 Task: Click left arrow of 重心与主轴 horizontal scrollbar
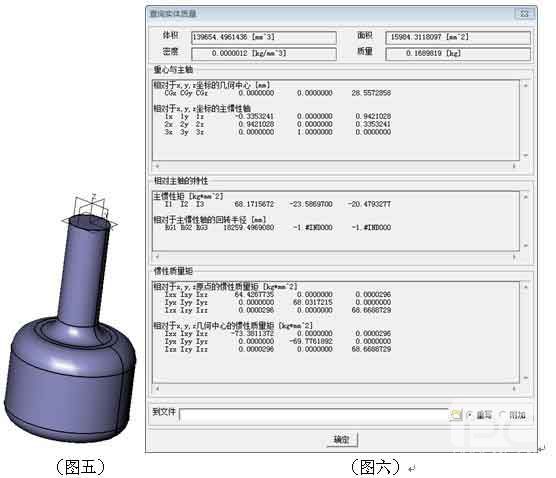[157, 166]
